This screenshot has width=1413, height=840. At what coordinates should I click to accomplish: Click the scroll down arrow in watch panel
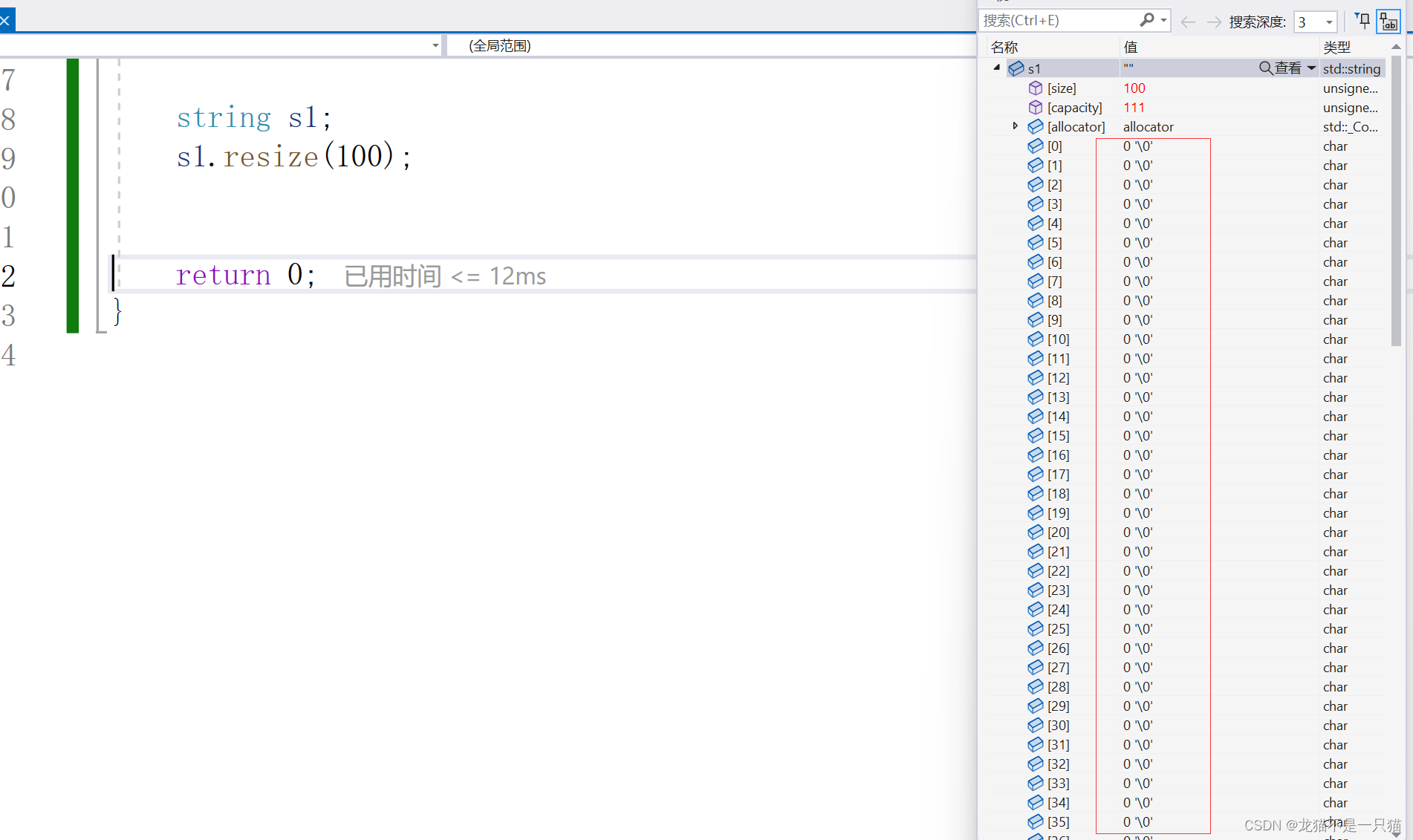pyautogui.click(x=1396, y=833)
